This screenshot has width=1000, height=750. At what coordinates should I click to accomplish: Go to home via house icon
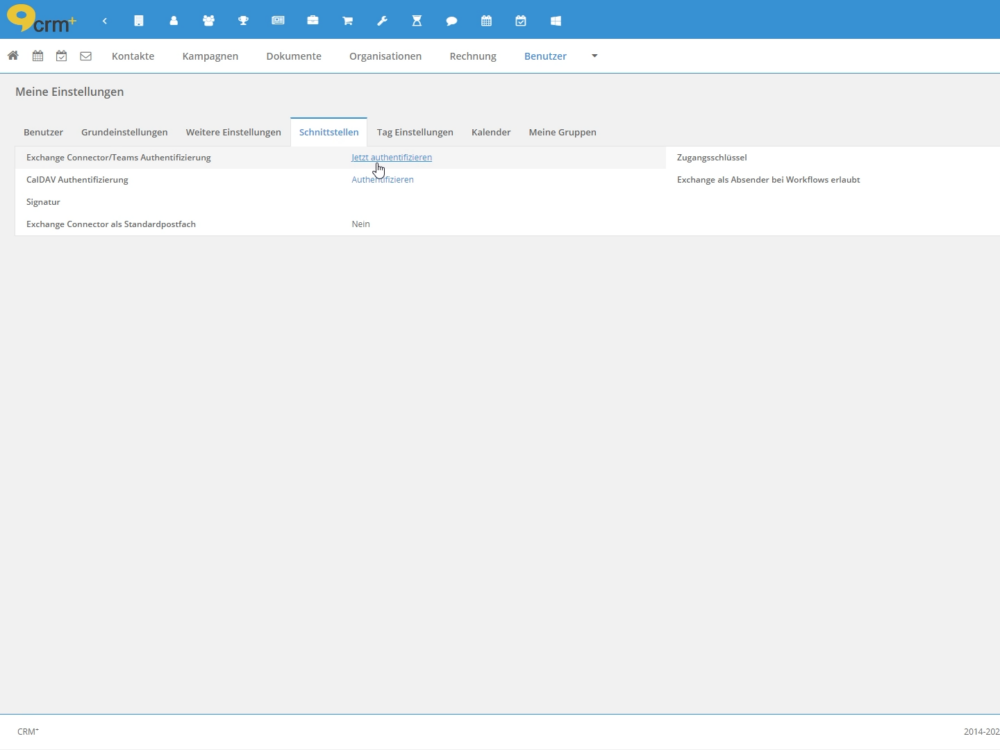tap(13, 56)
